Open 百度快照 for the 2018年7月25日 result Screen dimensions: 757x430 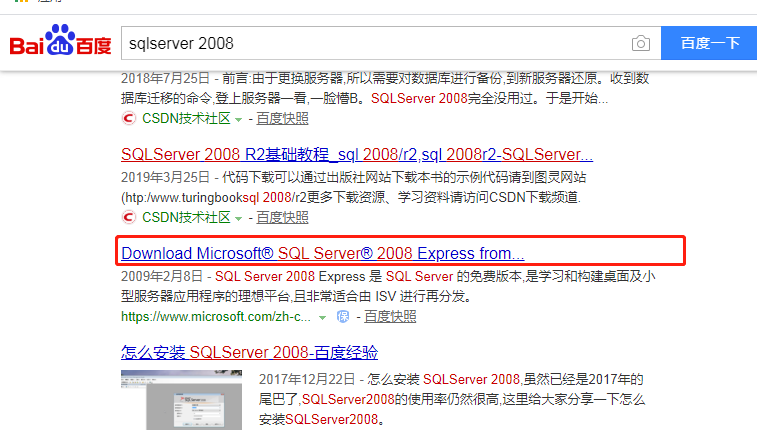pyautogui.click(x=282, y=118)
